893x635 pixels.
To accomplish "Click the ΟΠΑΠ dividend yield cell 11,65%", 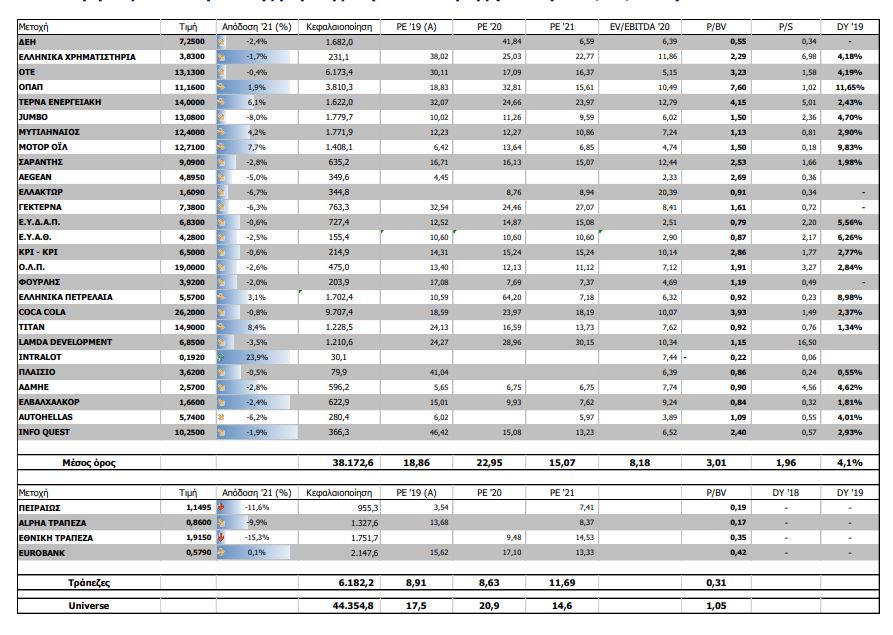I will pyautogui.click(x=849, y=88).
